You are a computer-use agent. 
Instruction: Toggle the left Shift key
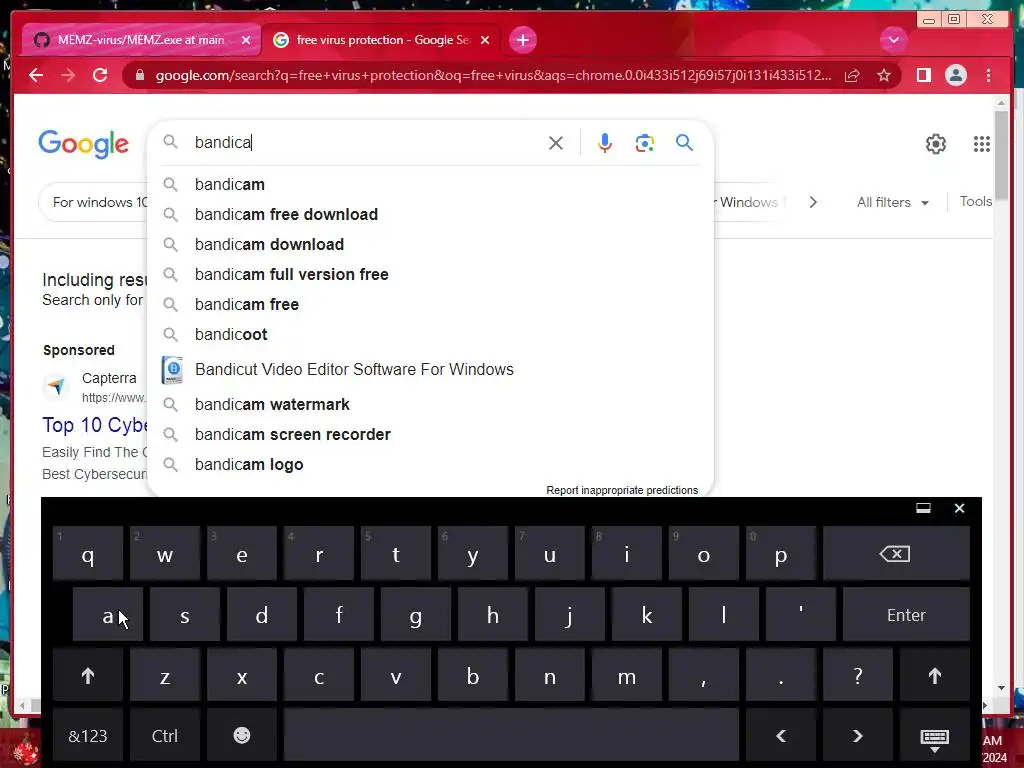click(x=88, y=676)
